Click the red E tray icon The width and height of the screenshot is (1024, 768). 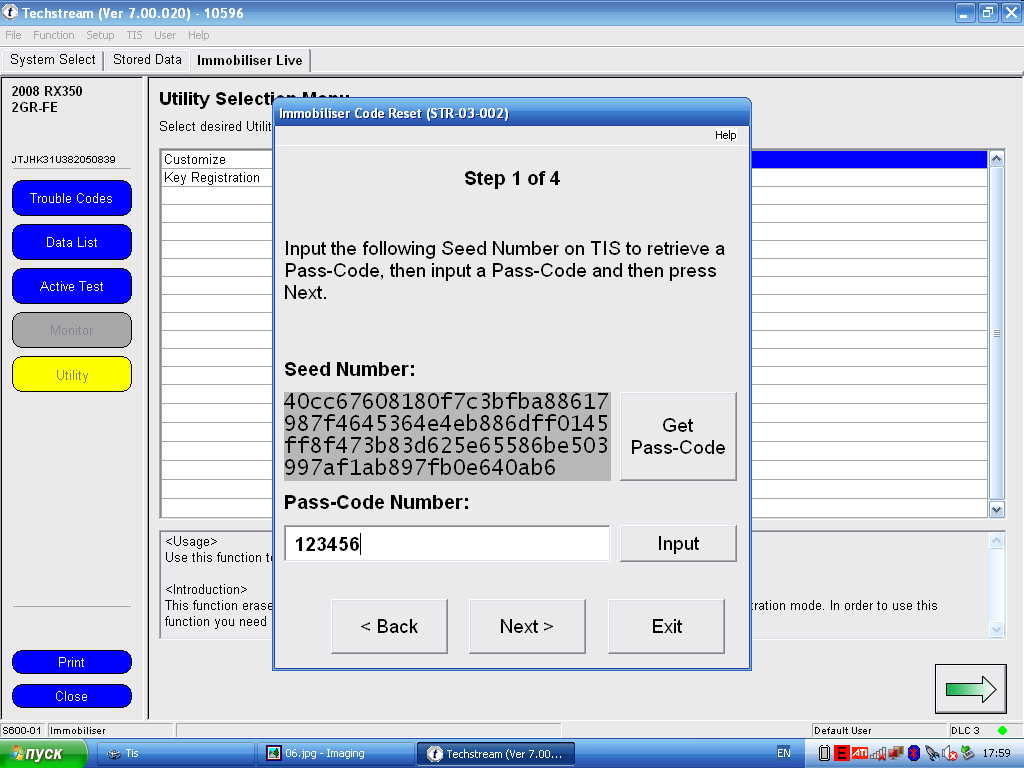[x=842, y=753]
